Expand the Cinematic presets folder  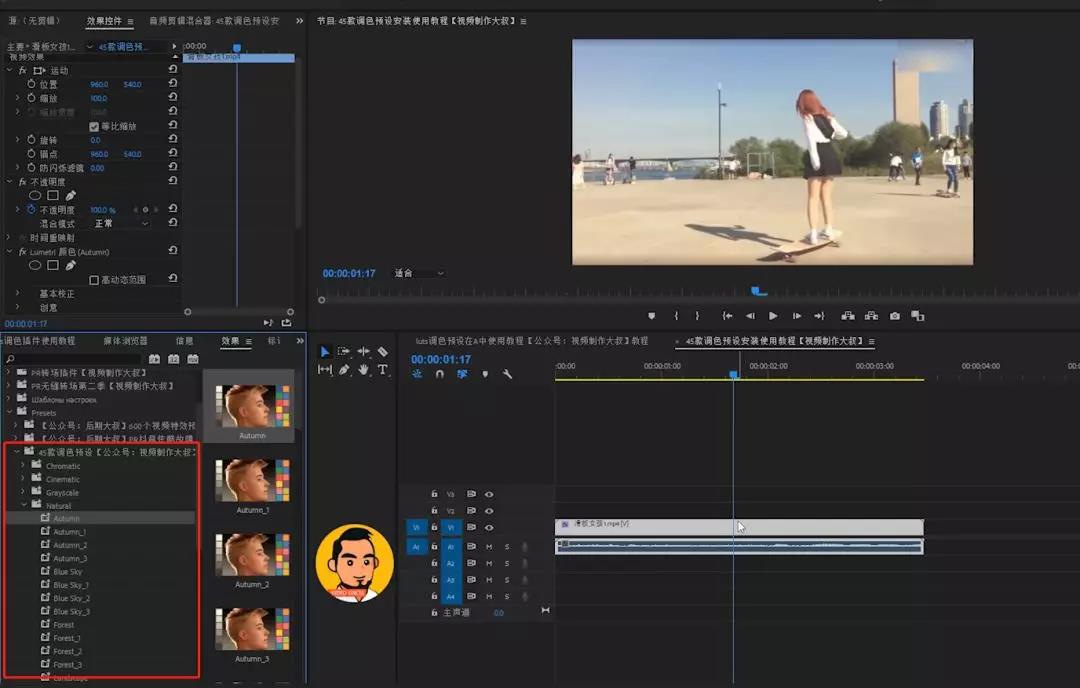[x=23, y=479]
